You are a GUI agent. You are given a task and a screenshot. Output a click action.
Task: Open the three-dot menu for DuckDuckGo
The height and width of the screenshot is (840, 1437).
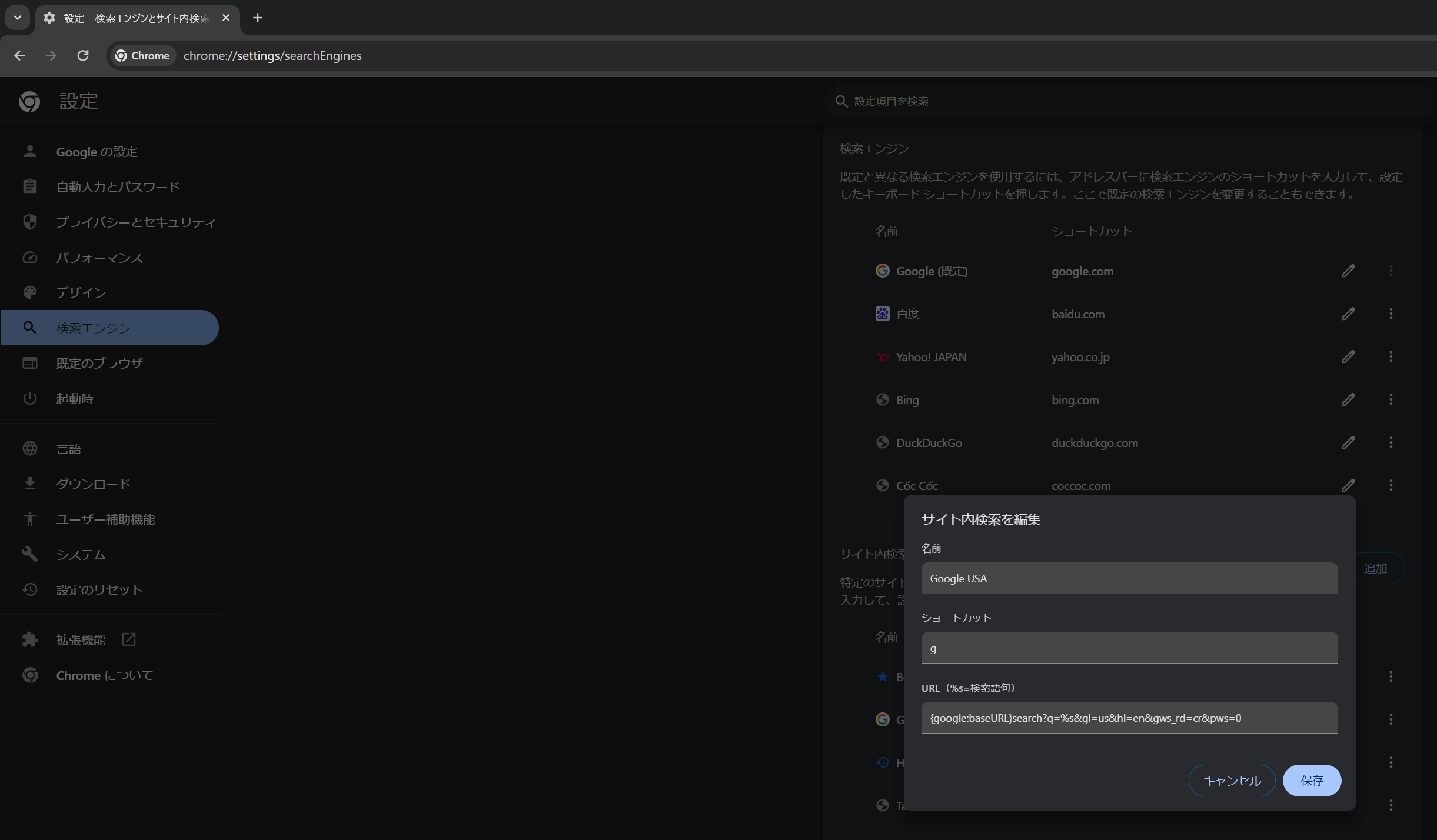coord(1391,442)
